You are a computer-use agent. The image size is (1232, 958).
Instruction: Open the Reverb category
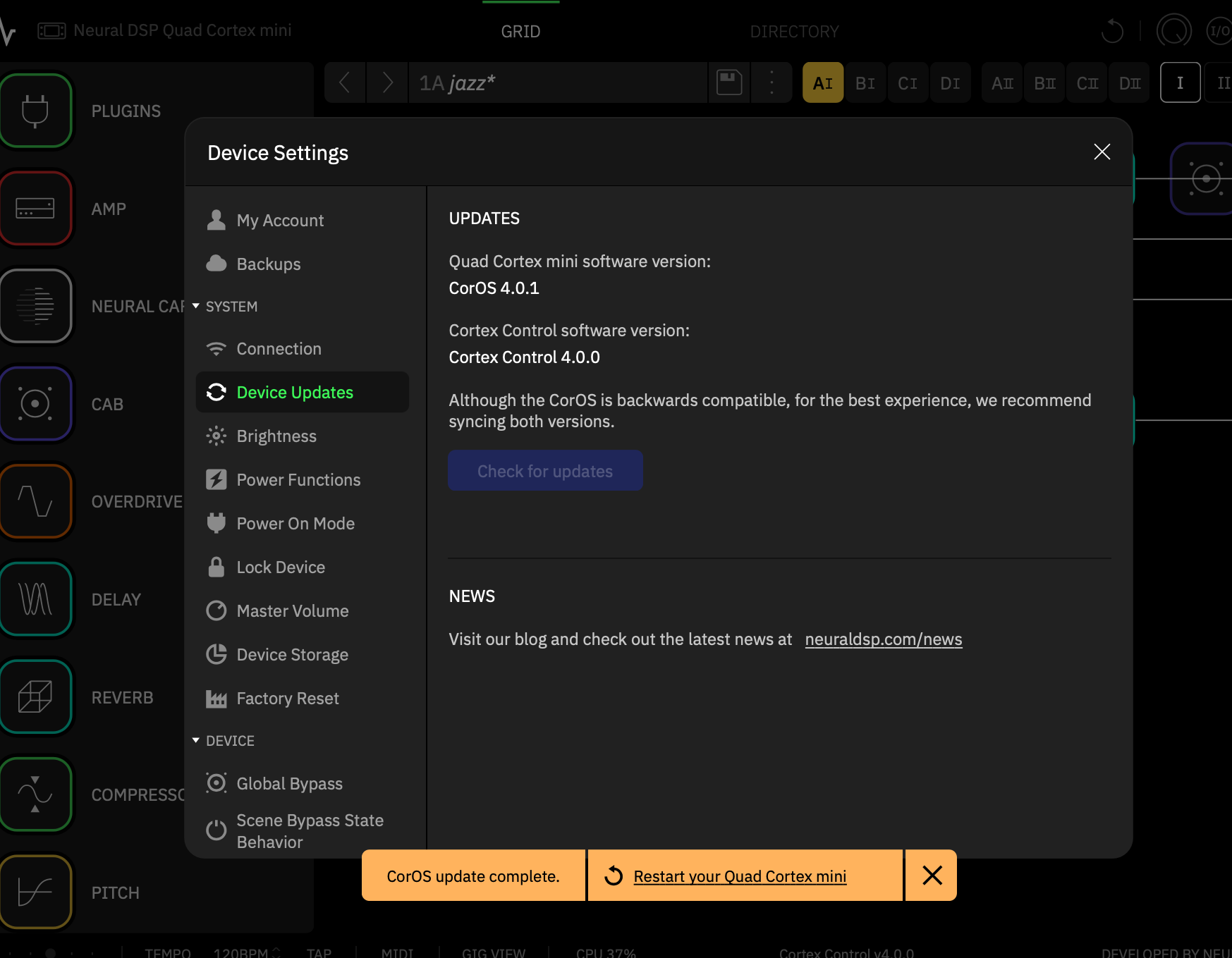[x=36, y=697]
